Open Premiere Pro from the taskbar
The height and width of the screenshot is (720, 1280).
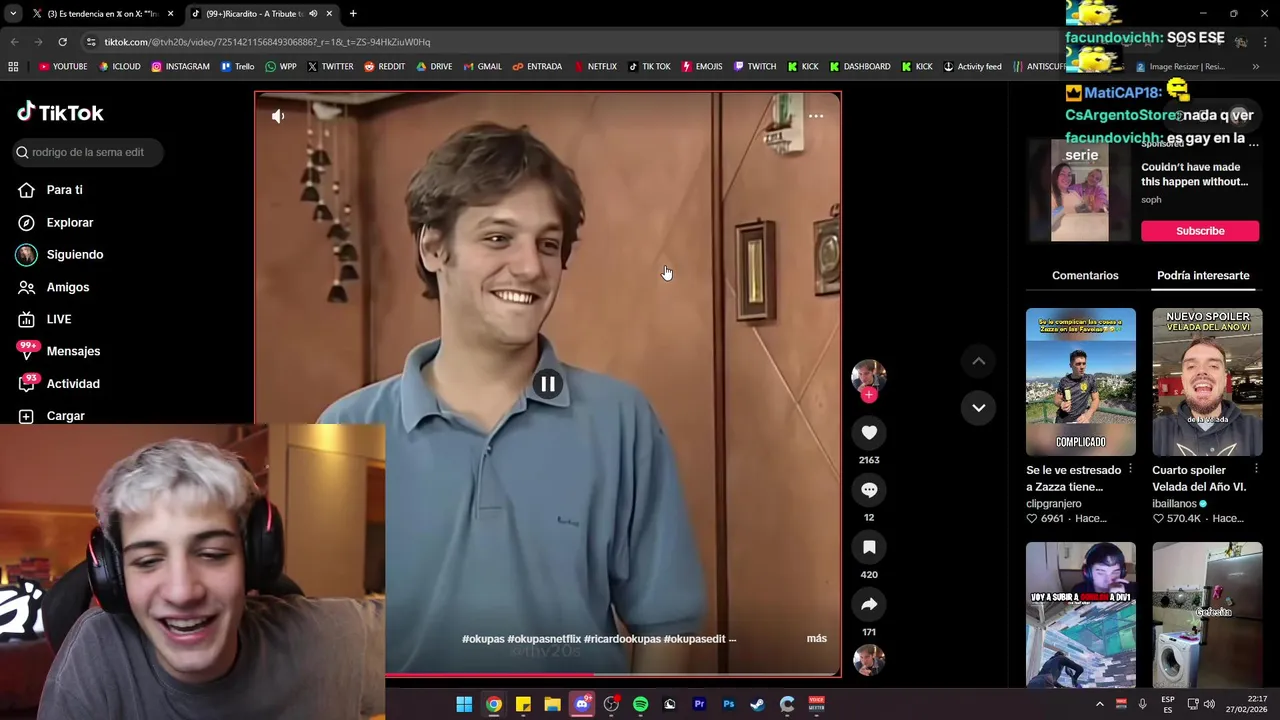[699, 704]
